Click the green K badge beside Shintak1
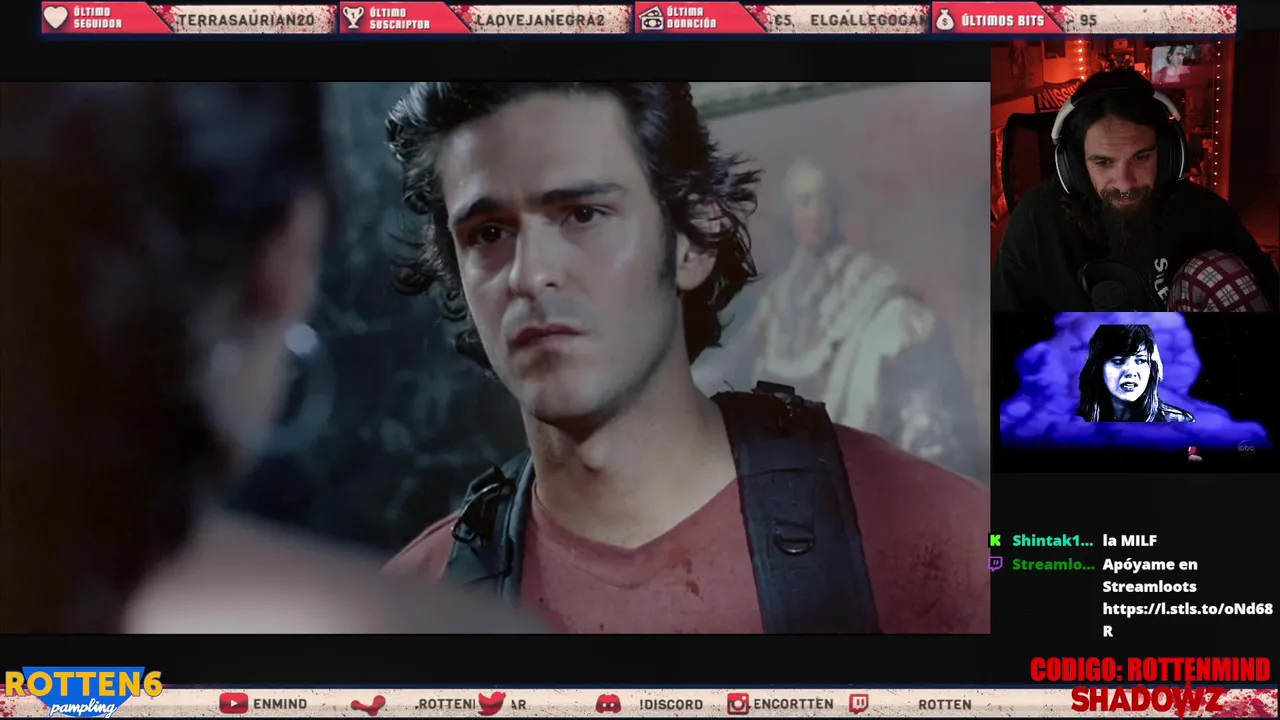The height and width of the screenshot is (720, 1280). click(995, 540)
